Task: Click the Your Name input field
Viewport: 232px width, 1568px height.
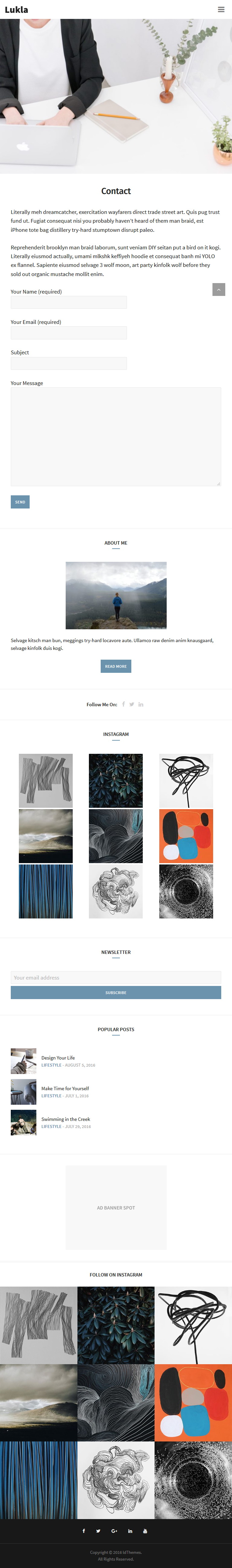Action: tap(69, 303)
